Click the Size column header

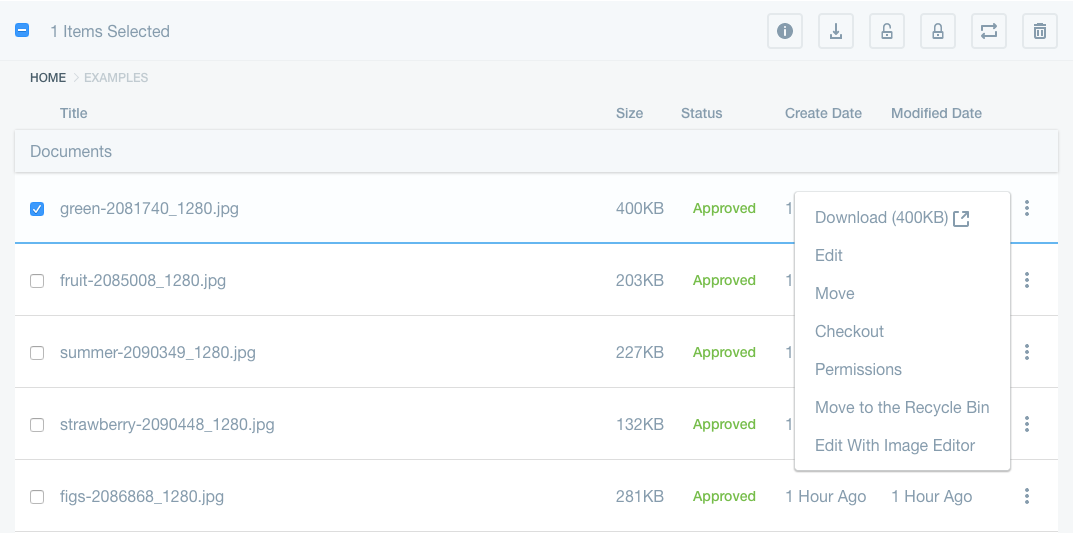pyautogui.click(x=629, y=113)
